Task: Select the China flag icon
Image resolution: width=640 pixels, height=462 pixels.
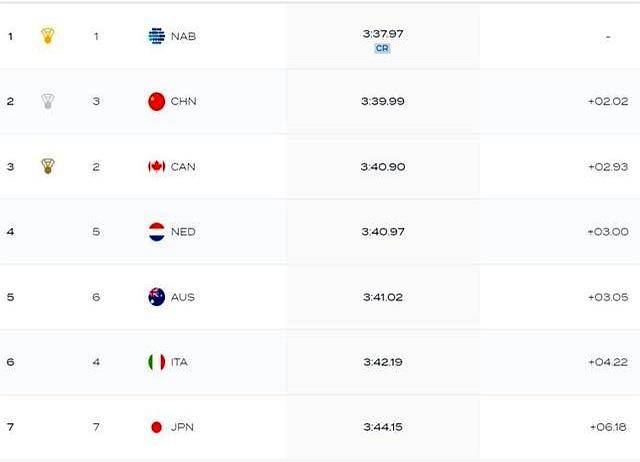Action: click(156, 101)
